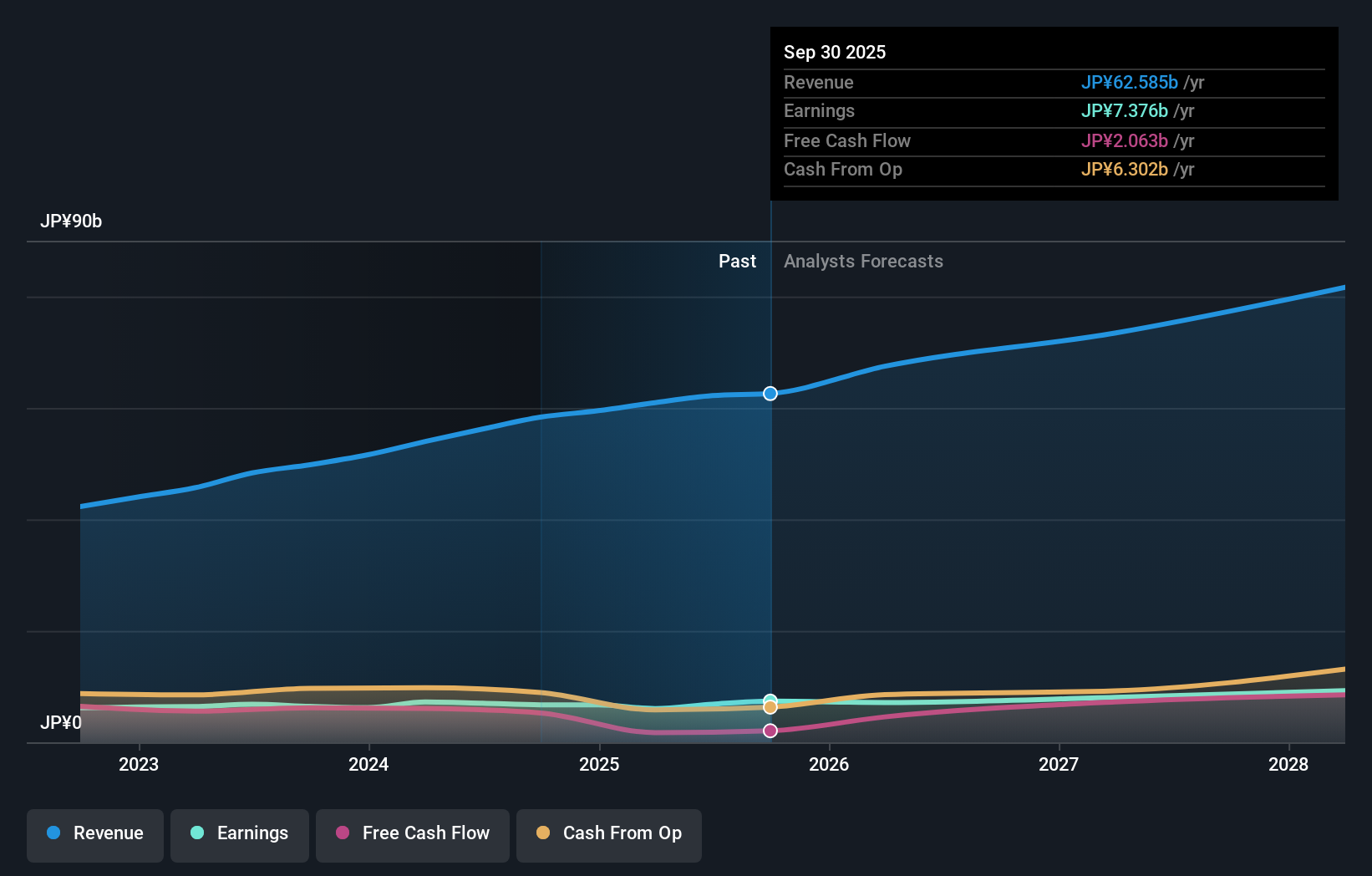Select the Analysts Forecasts section
Image resolution: width=1372 pixels, height=876 pixels.
point(863,261)
